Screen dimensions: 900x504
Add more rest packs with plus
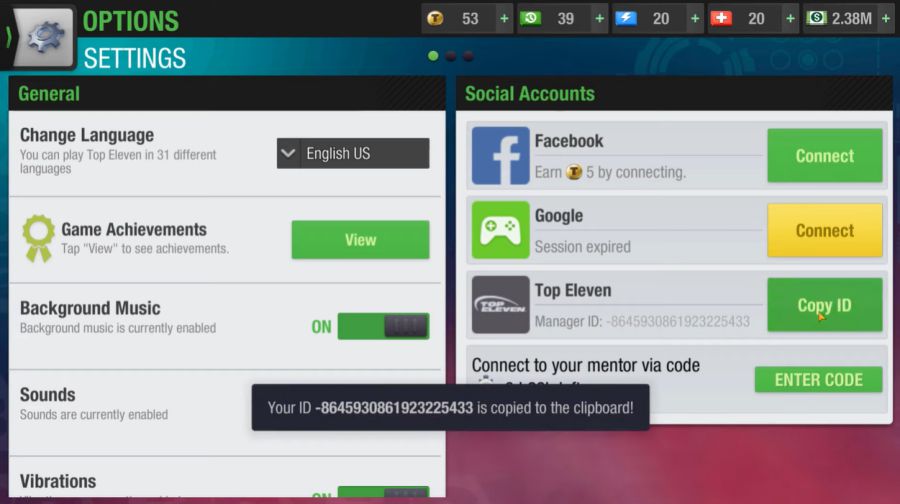pyautogui.click(x=599, y=19)
